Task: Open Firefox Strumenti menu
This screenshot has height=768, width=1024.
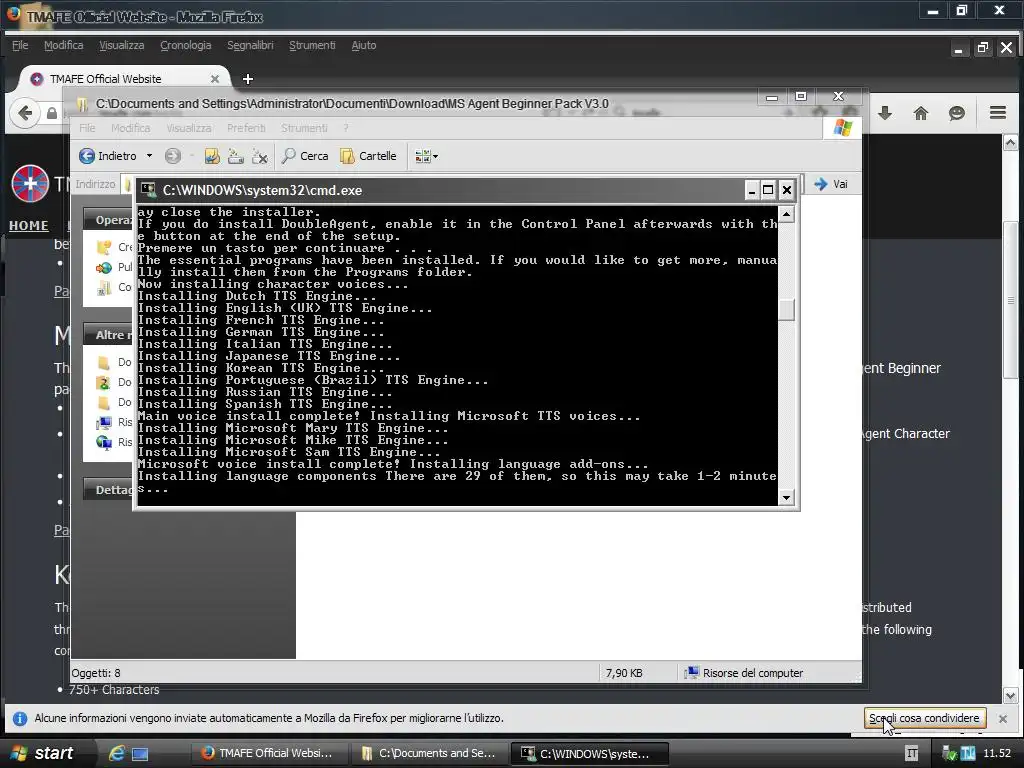Action: pyautogui.click(x=312, y=45)
